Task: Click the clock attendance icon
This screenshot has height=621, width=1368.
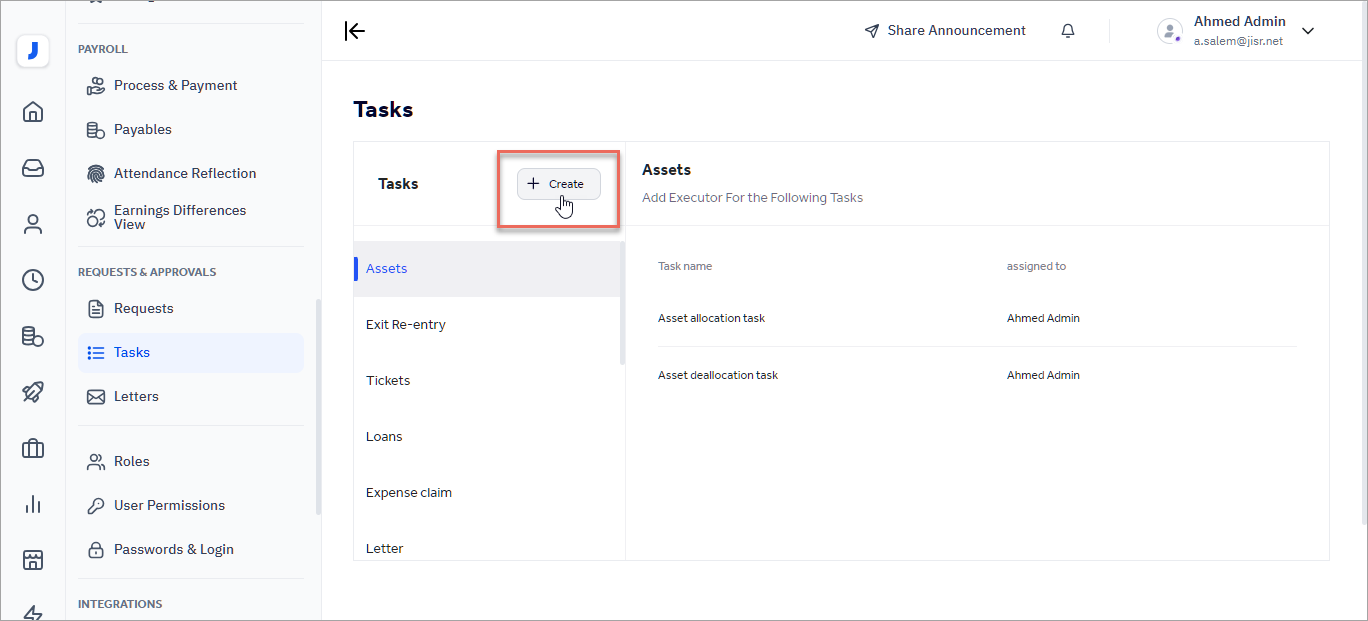Action: (33, 280)
